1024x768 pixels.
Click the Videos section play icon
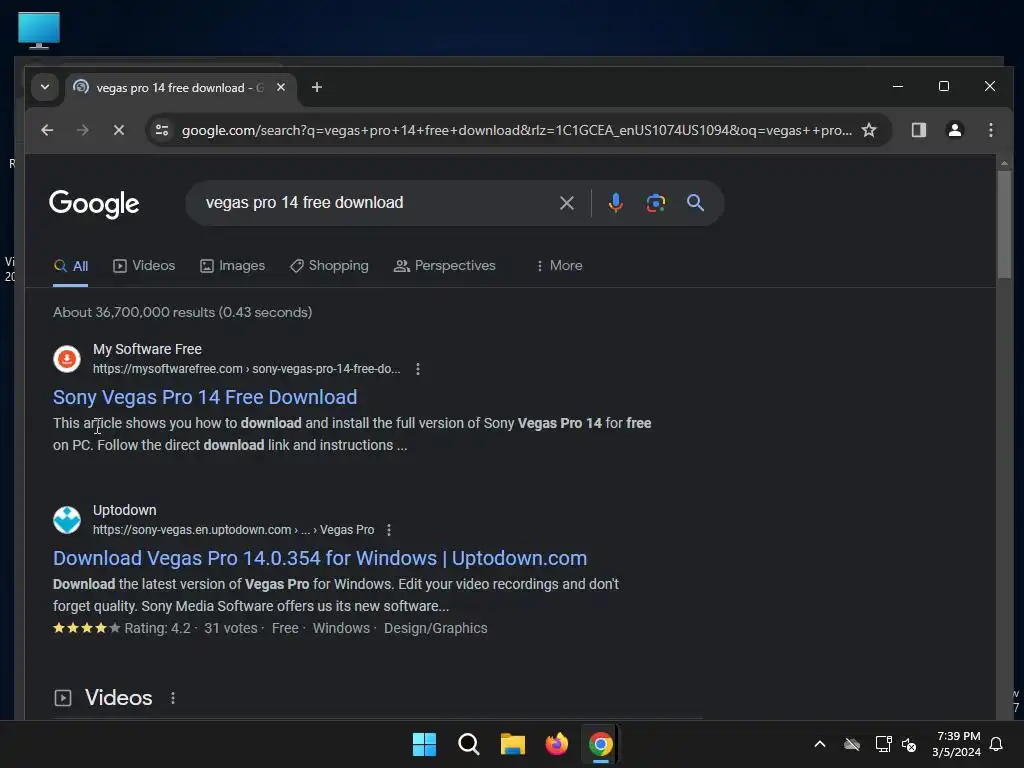click(x=63, y=698)
